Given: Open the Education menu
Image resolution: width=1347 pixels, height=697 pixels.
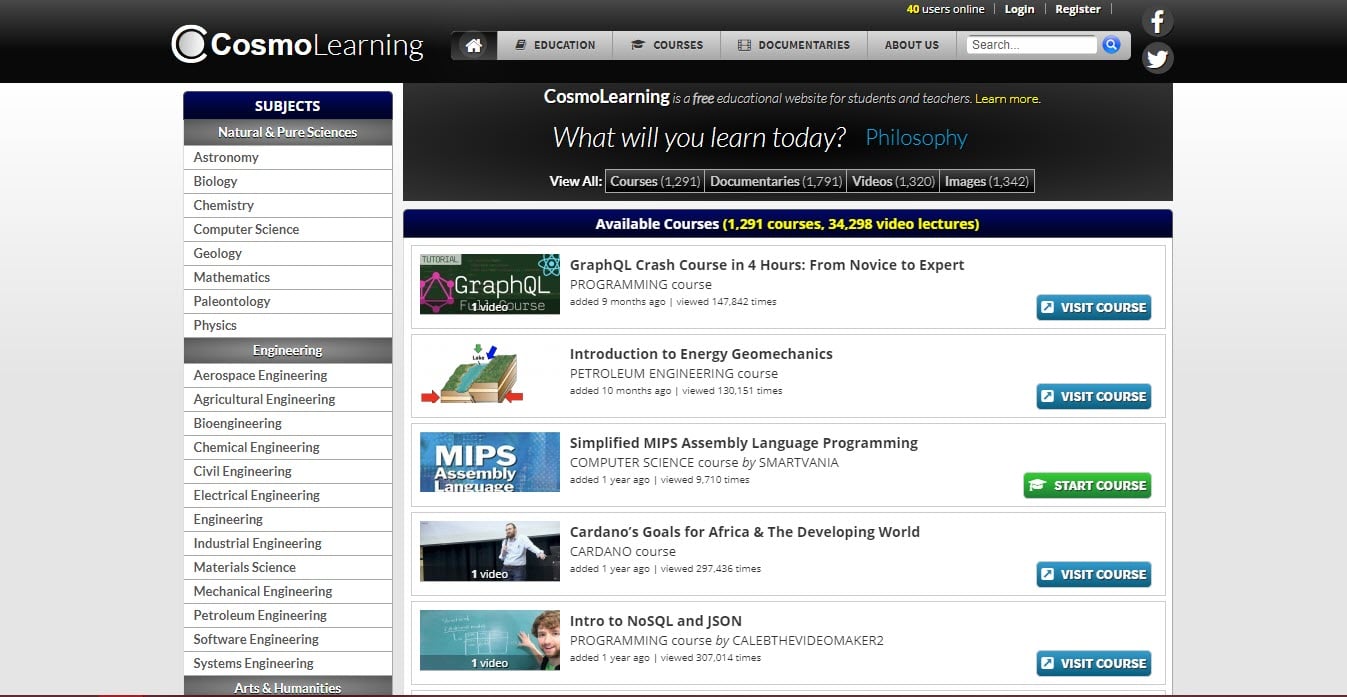Looking at the screenshot, I should pos(555,45).
